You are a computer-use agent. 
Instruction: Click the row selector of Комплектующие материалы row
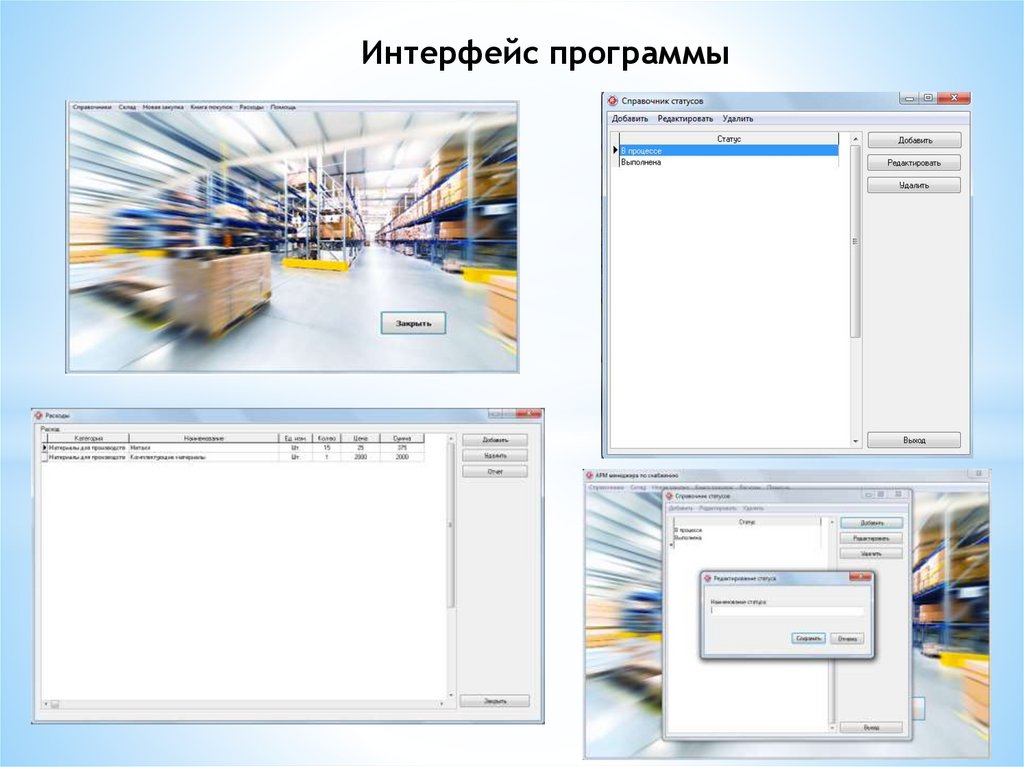tap(44, 457)
